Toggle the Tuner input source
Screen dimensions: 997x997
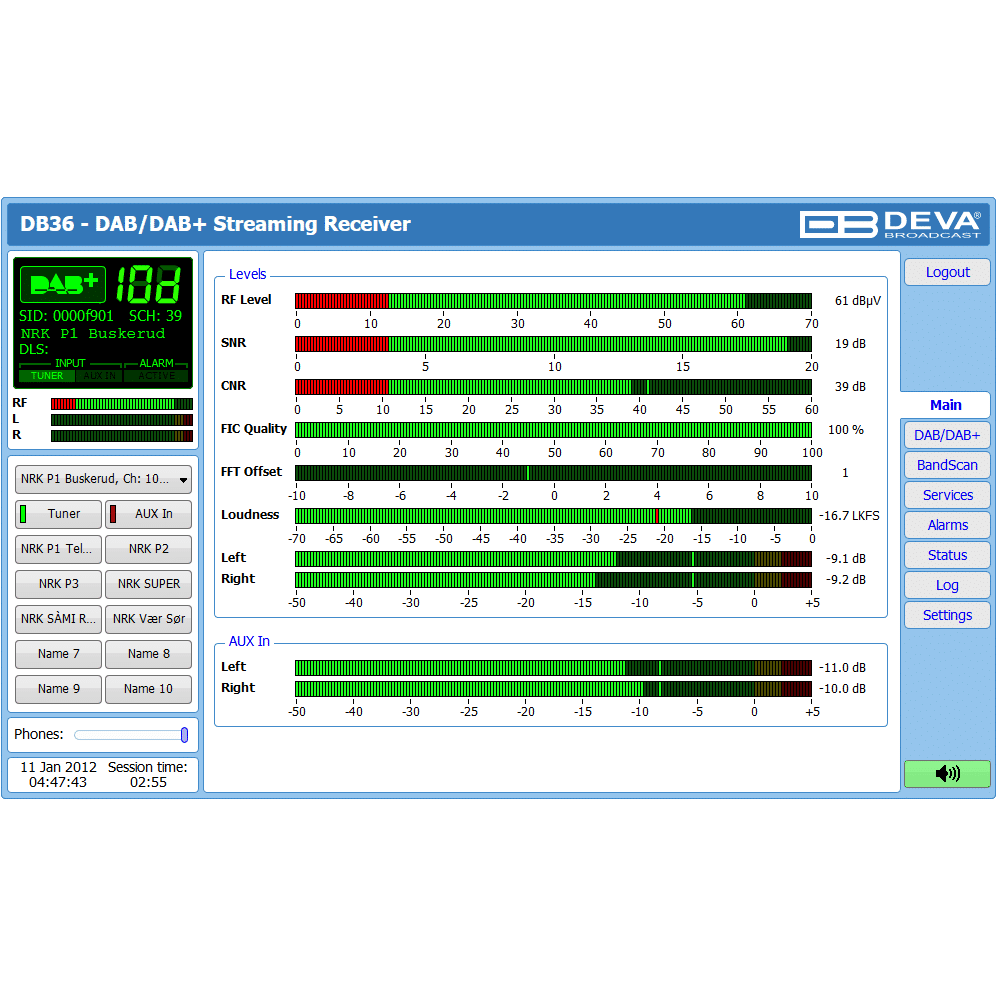58,514
